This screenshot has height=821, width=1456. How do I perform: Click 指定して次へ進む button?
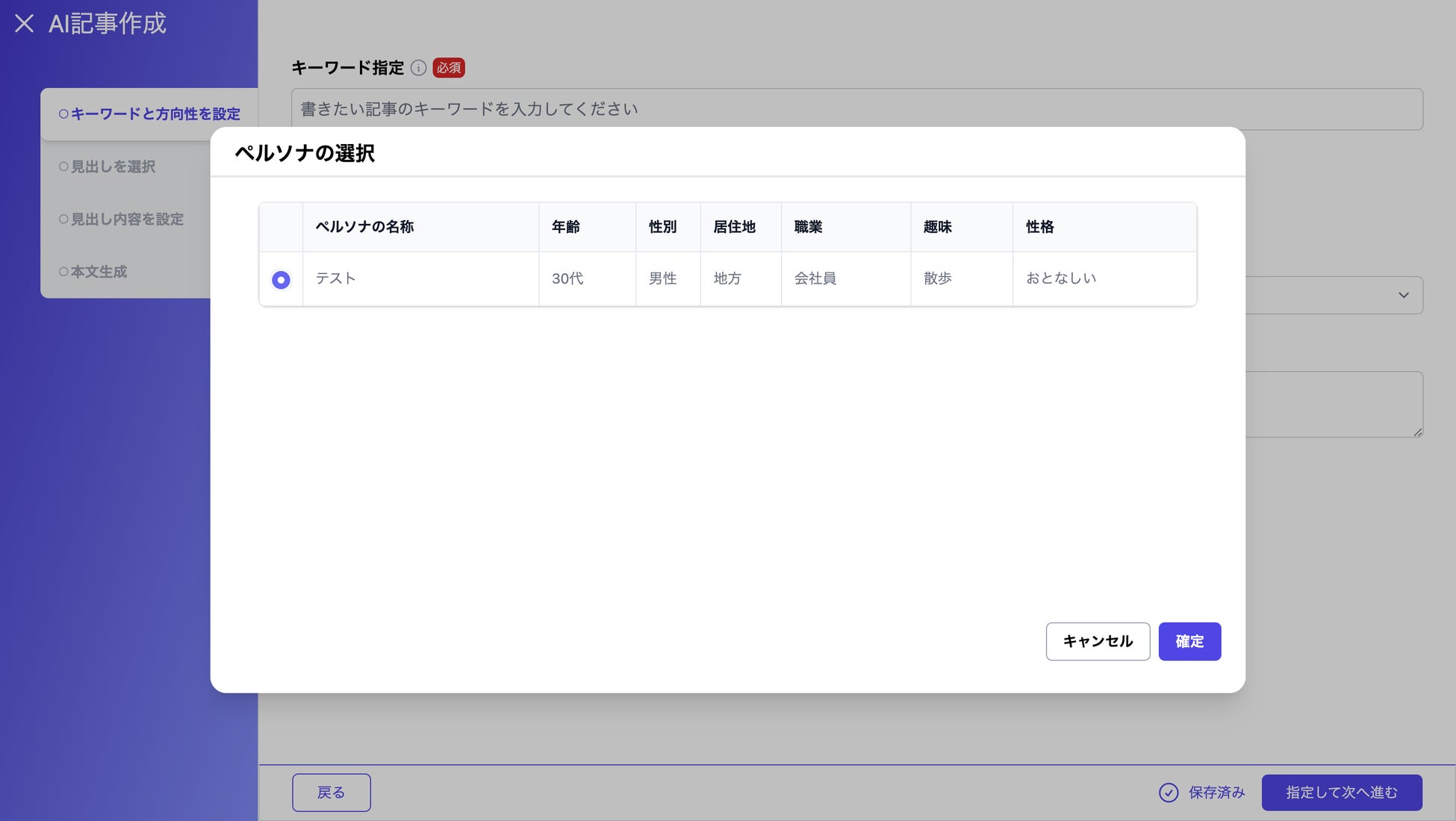pos(1341,793)
